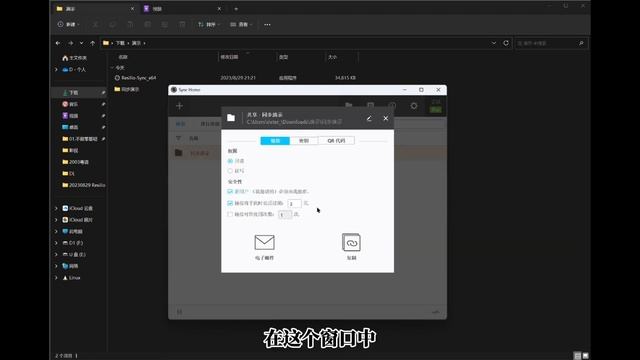Switch to large icons view in the status bar
The width and height of the screenshot is (640, 360).
[585, 356]
